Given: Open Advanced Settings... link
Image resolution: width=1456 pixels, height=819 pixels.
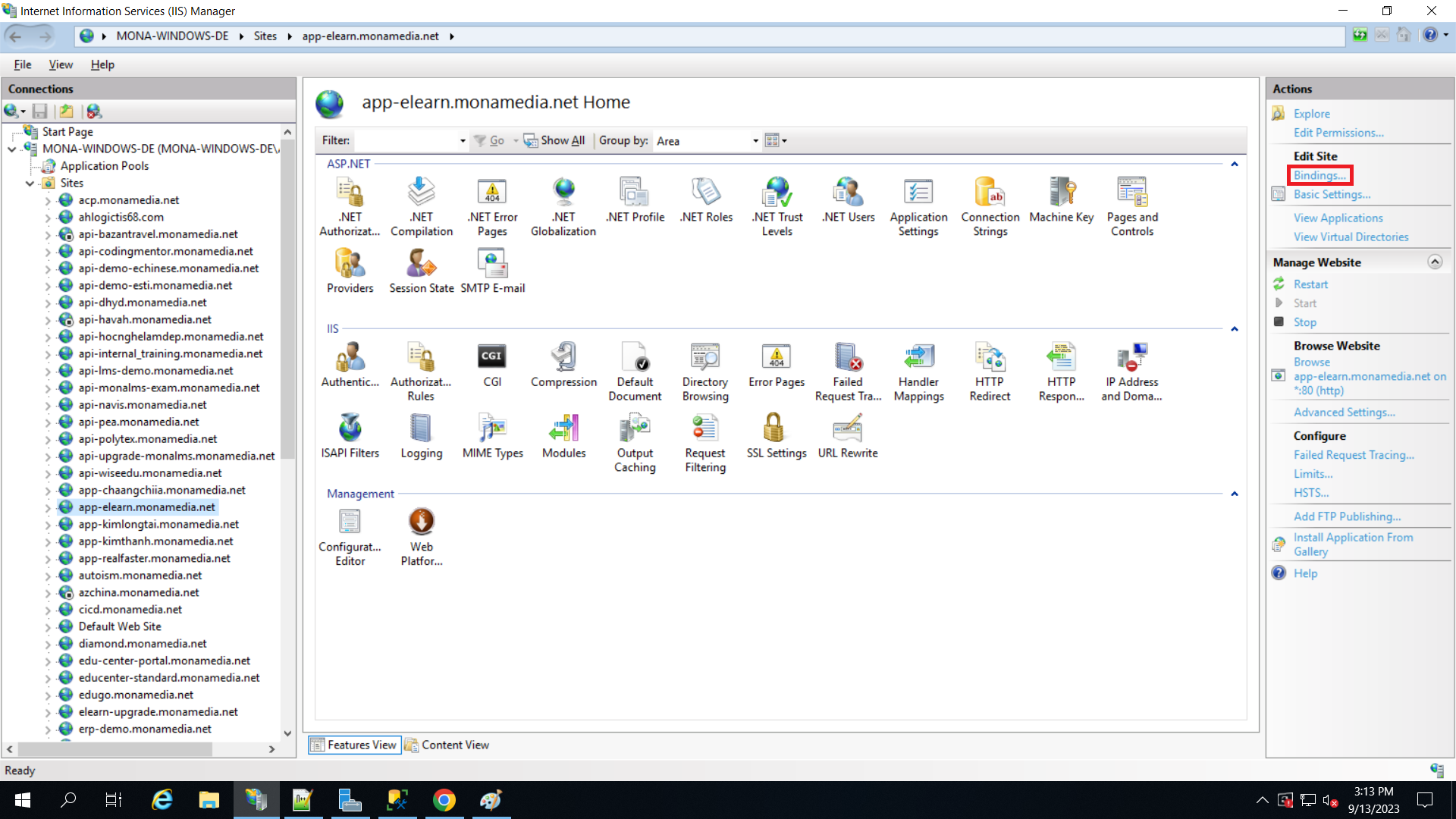Looking at the screenshot, I should click(x=1344, y=413).
